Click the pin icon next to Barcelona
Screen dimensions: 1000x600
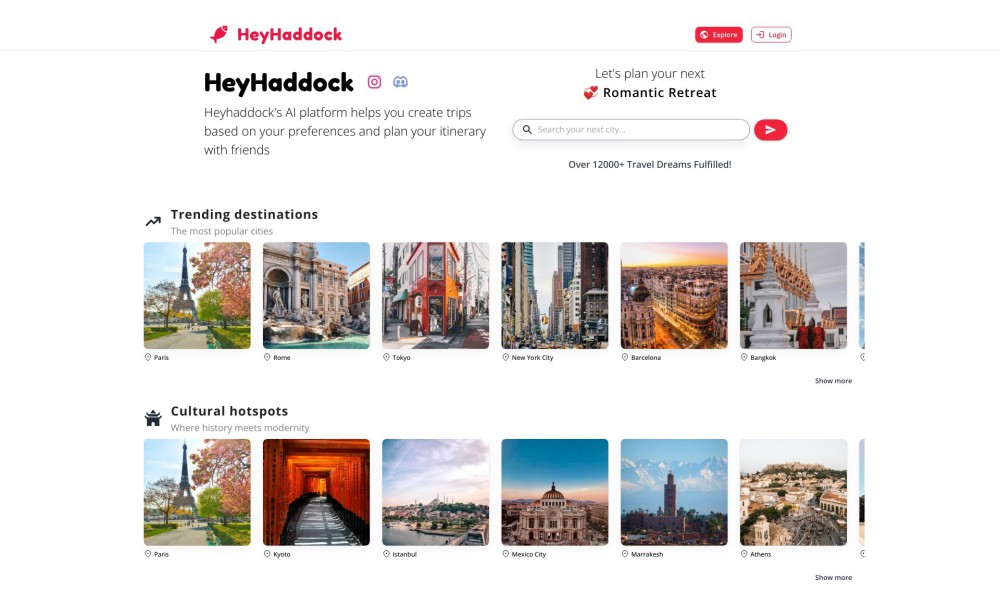625,357
